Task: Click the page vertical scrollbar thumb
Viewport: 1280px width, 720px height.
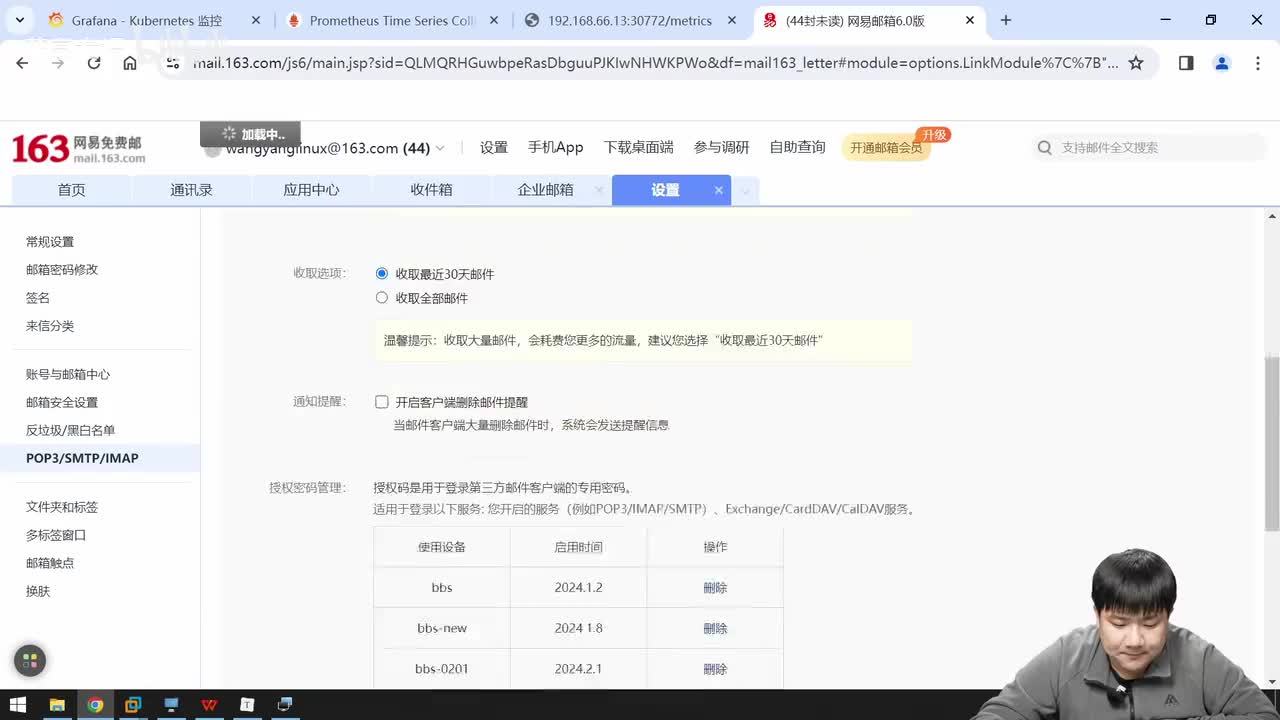Action: tap(1272, 443)
